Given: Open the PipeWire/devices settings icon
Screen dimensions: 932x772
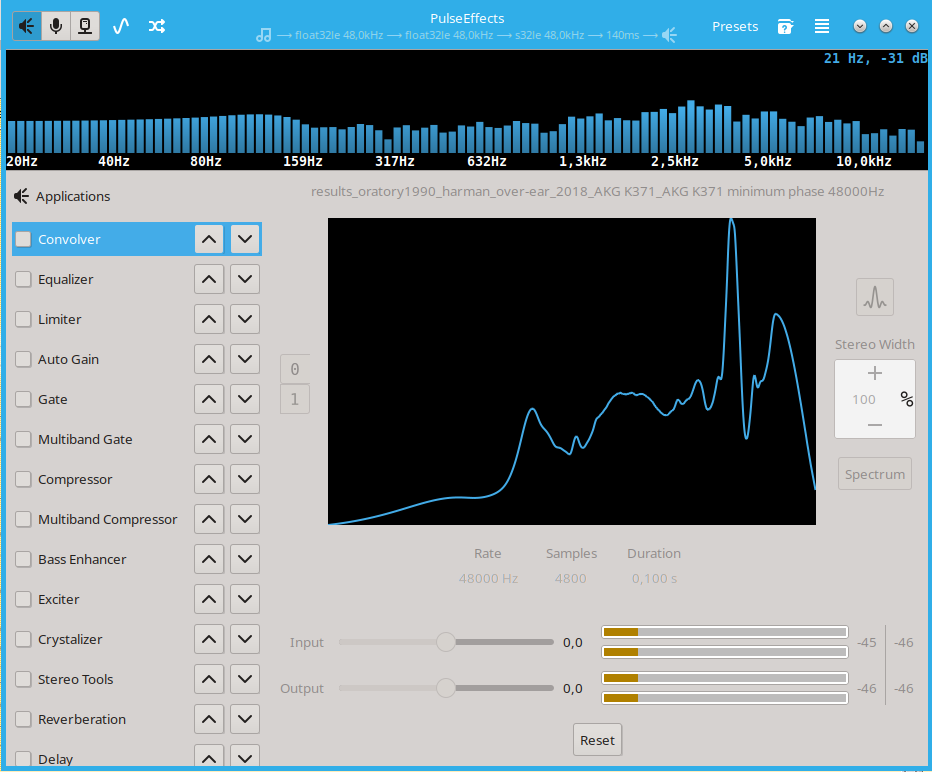Looking at the screenshot, I should [85, 26].
